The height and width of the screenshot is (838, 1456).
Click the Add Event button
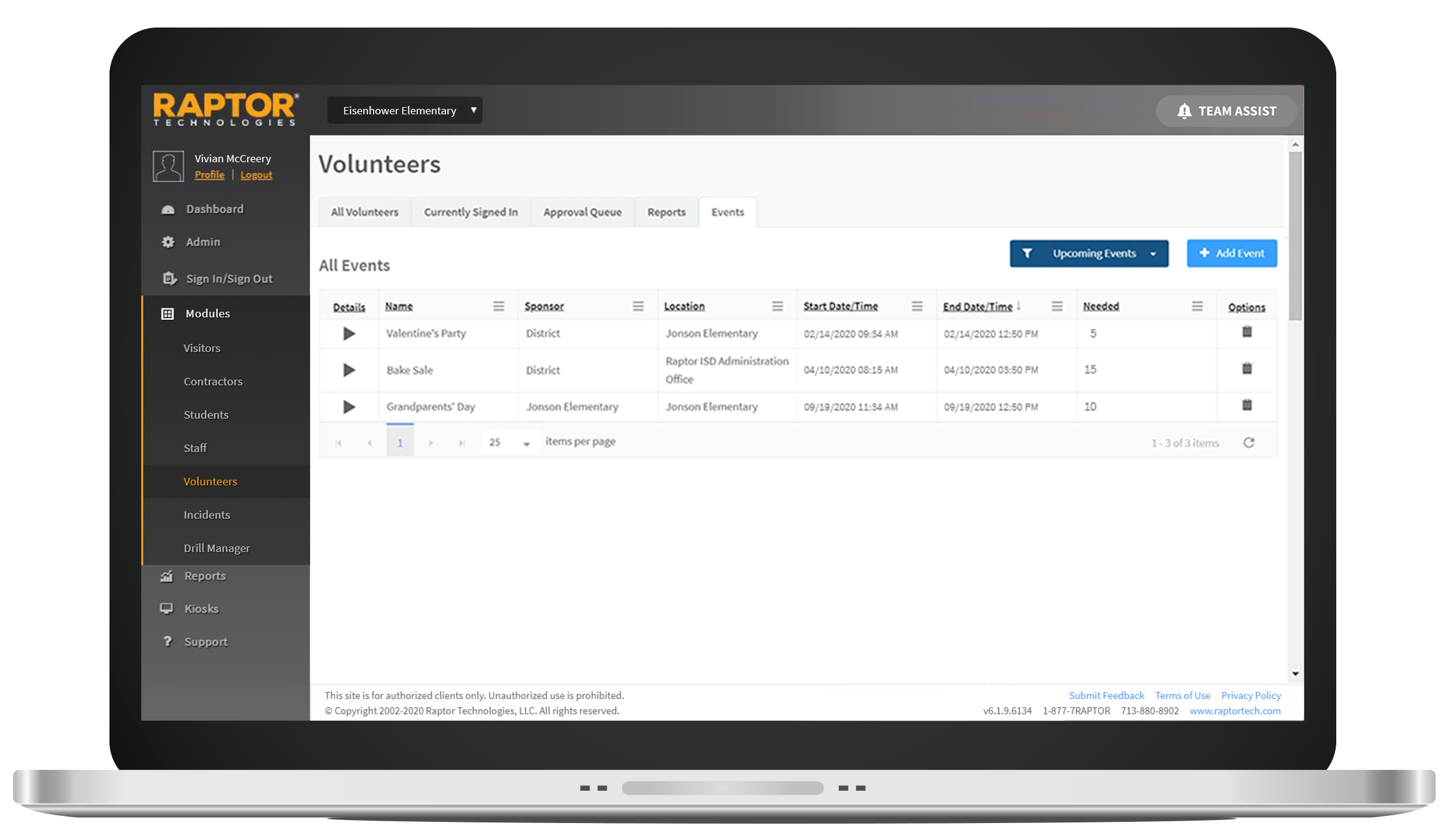pos(1231,253)
